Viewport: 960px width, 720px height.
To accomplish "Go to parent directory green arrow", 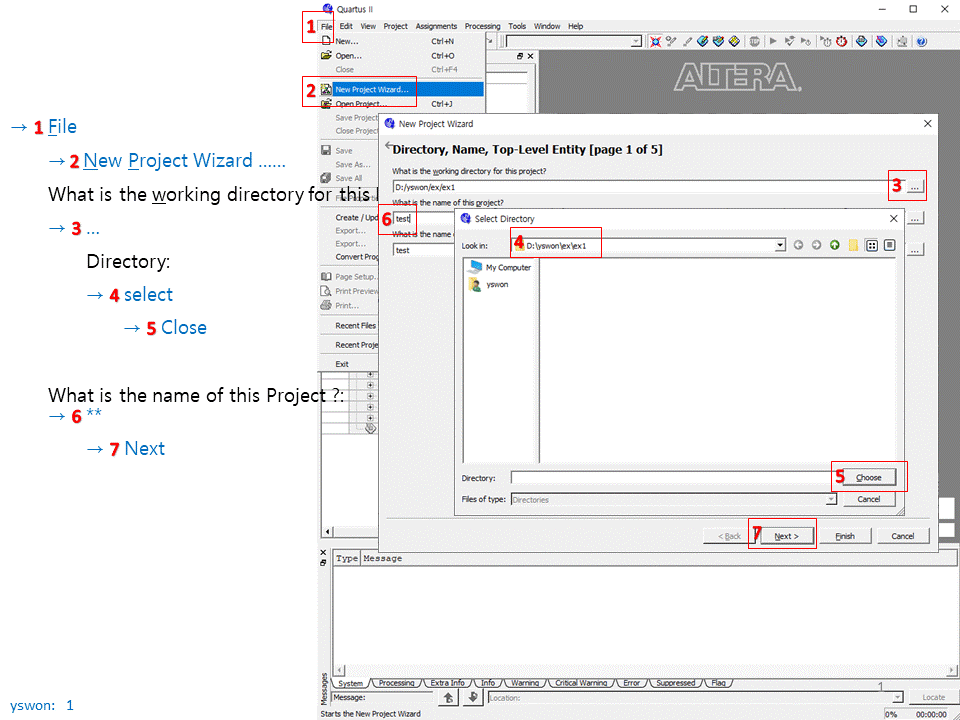I will tap(834, 246).
